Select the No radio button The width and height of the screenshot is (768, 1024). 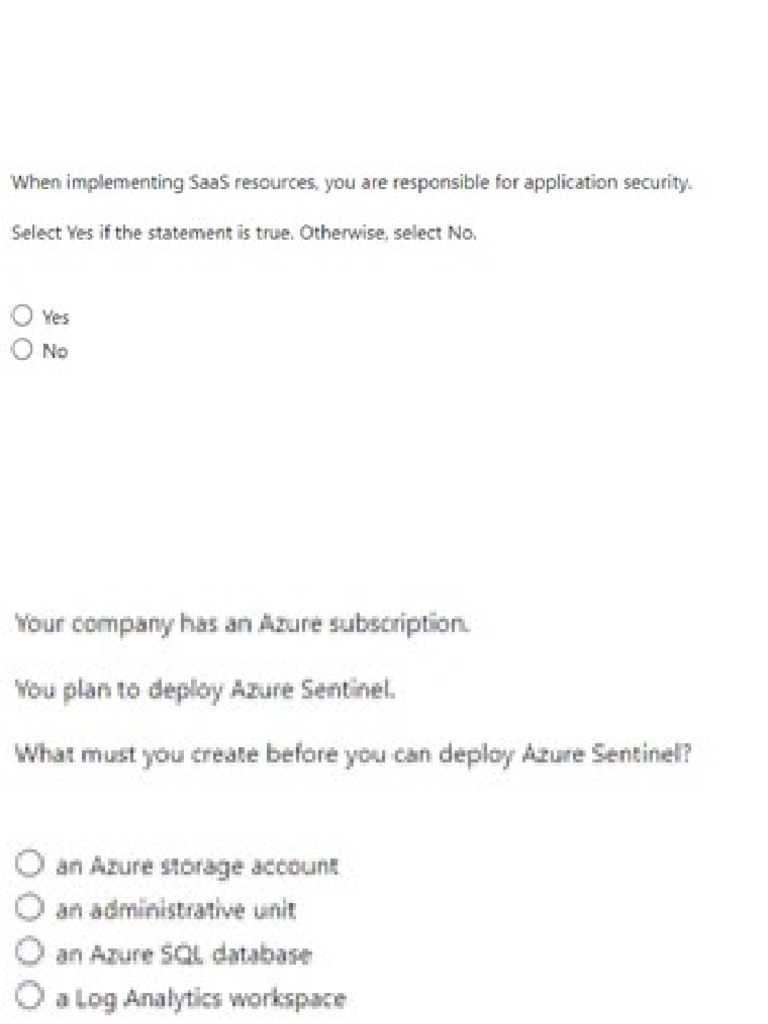[x=22, y=350]
